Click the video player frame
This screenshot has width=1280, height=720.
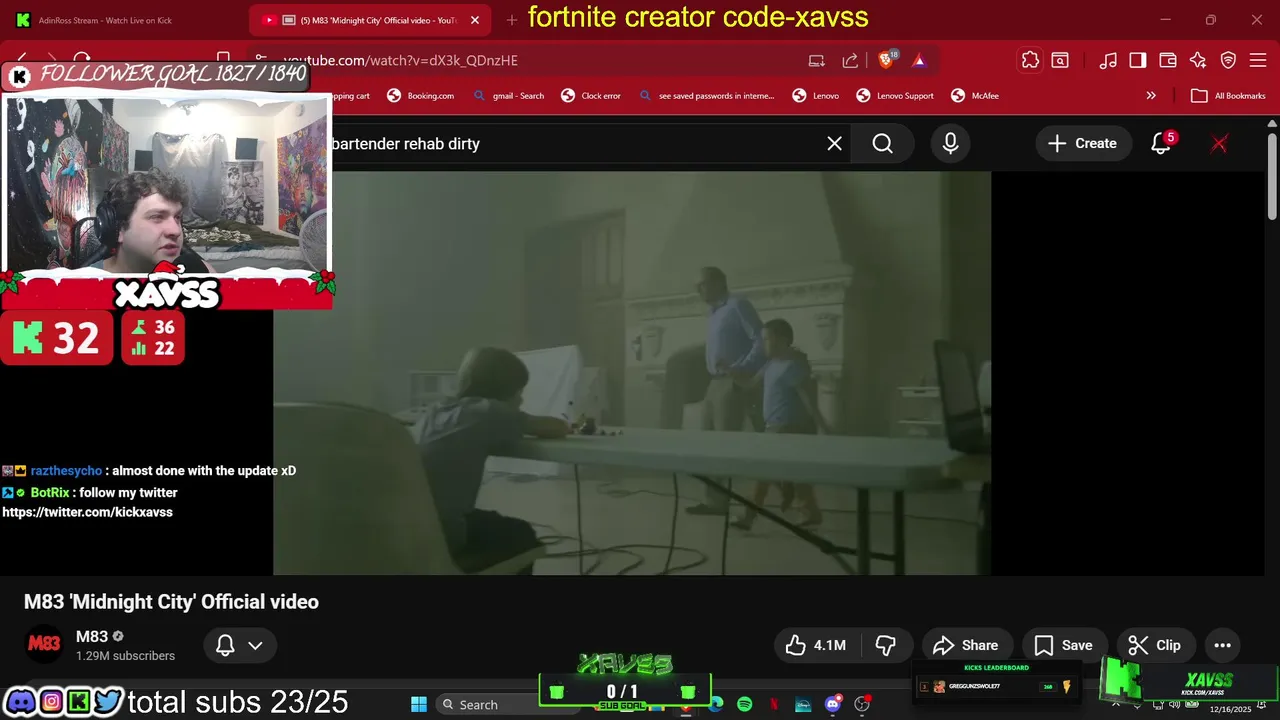632,373
